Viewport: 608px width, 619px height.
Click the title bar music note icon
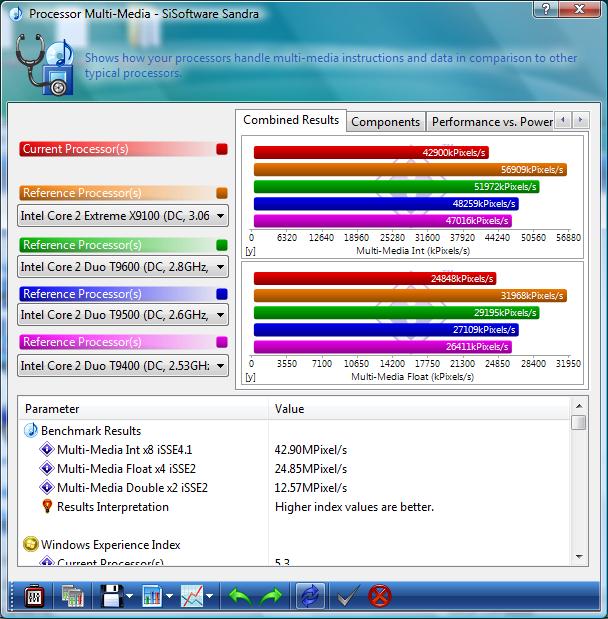pos(16,14)
